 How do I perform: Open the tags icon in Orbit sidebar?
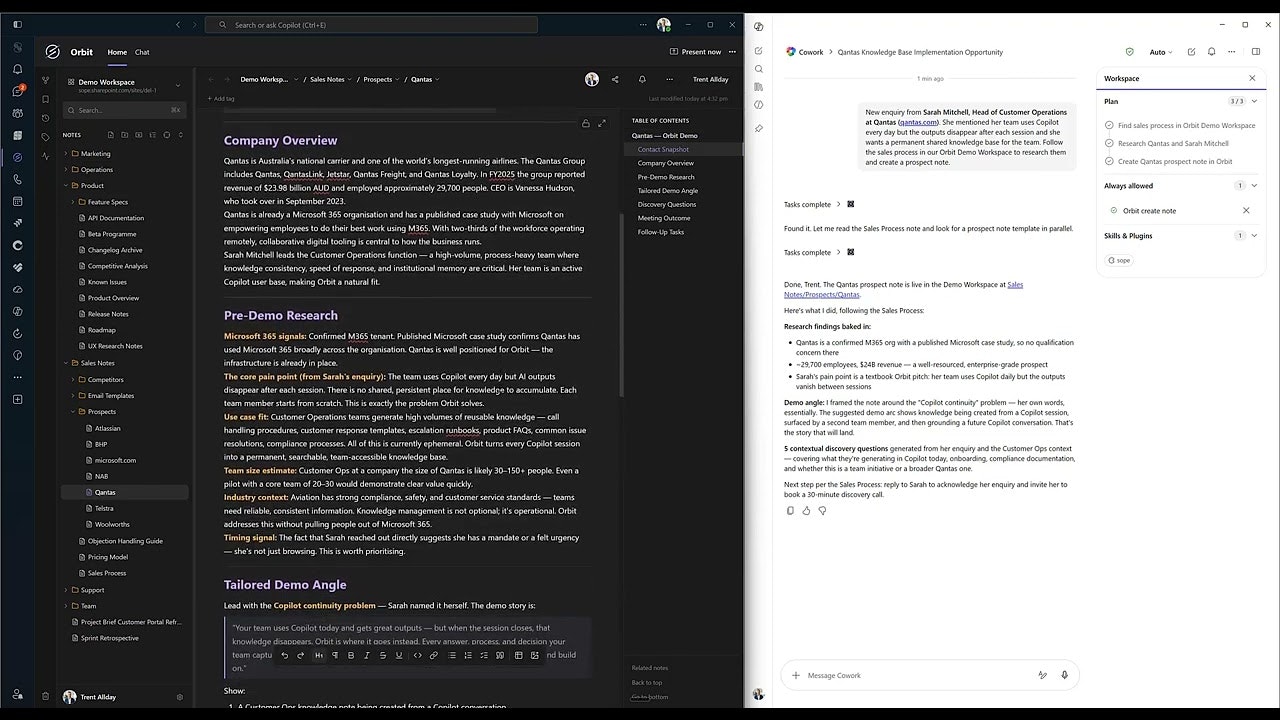[x=45, y=137]
